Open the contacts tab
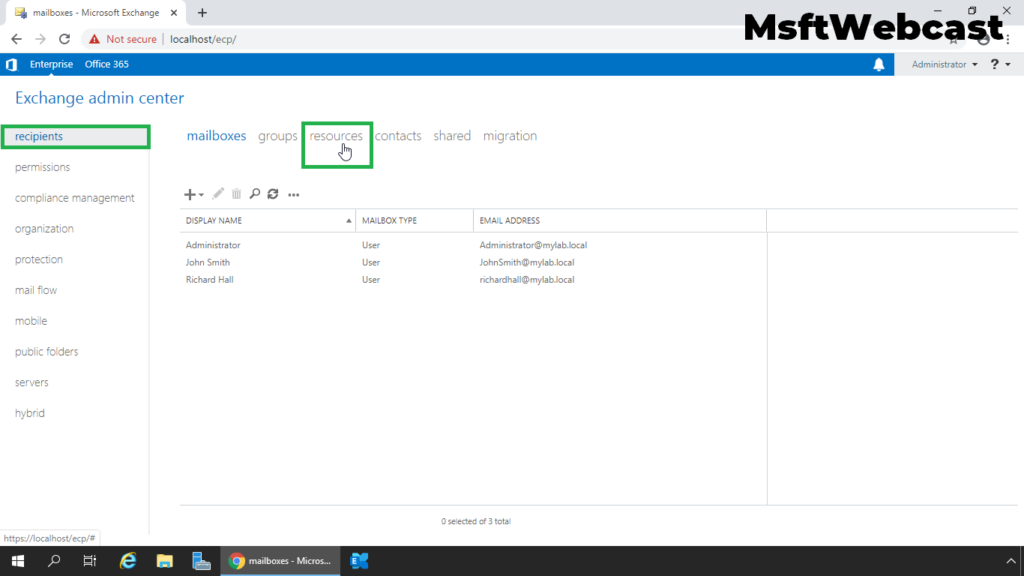 coord(398,136)
